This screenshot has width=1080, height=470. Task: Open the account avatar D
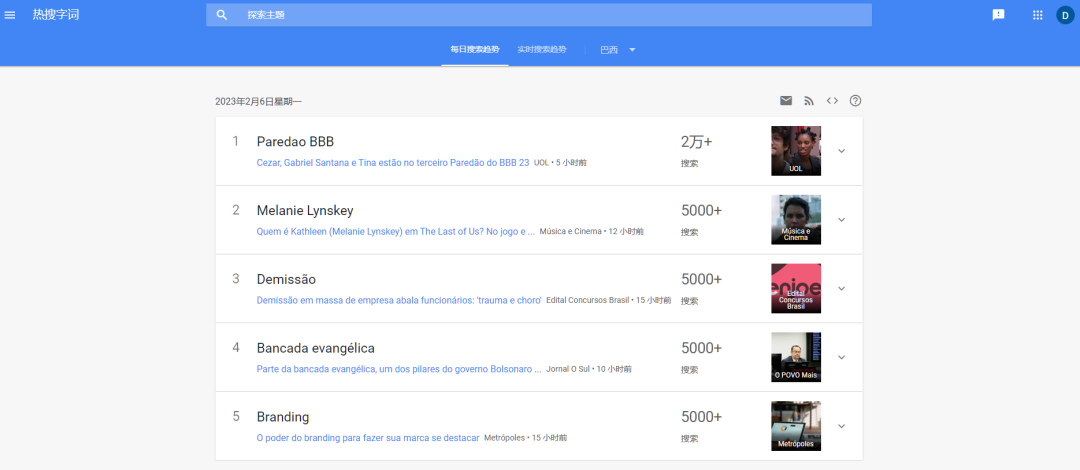click(x=1065, y=14)
